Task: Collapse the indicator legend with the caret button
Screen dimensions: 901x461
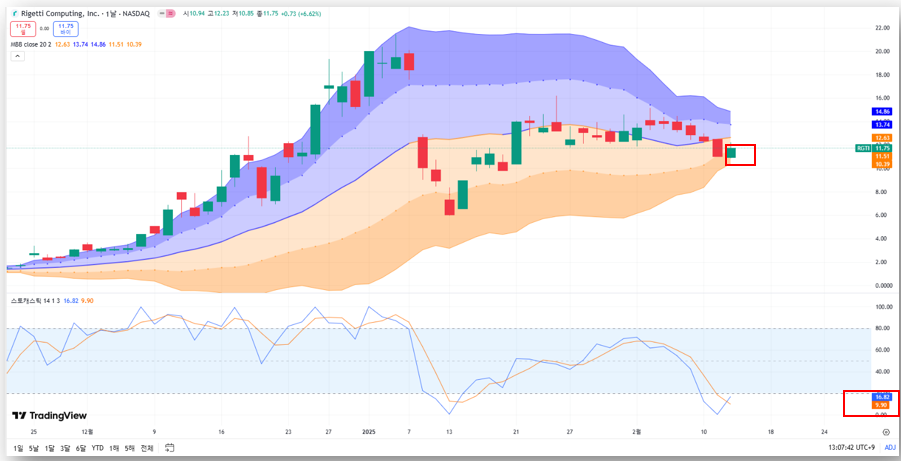Action: point(17,56)
